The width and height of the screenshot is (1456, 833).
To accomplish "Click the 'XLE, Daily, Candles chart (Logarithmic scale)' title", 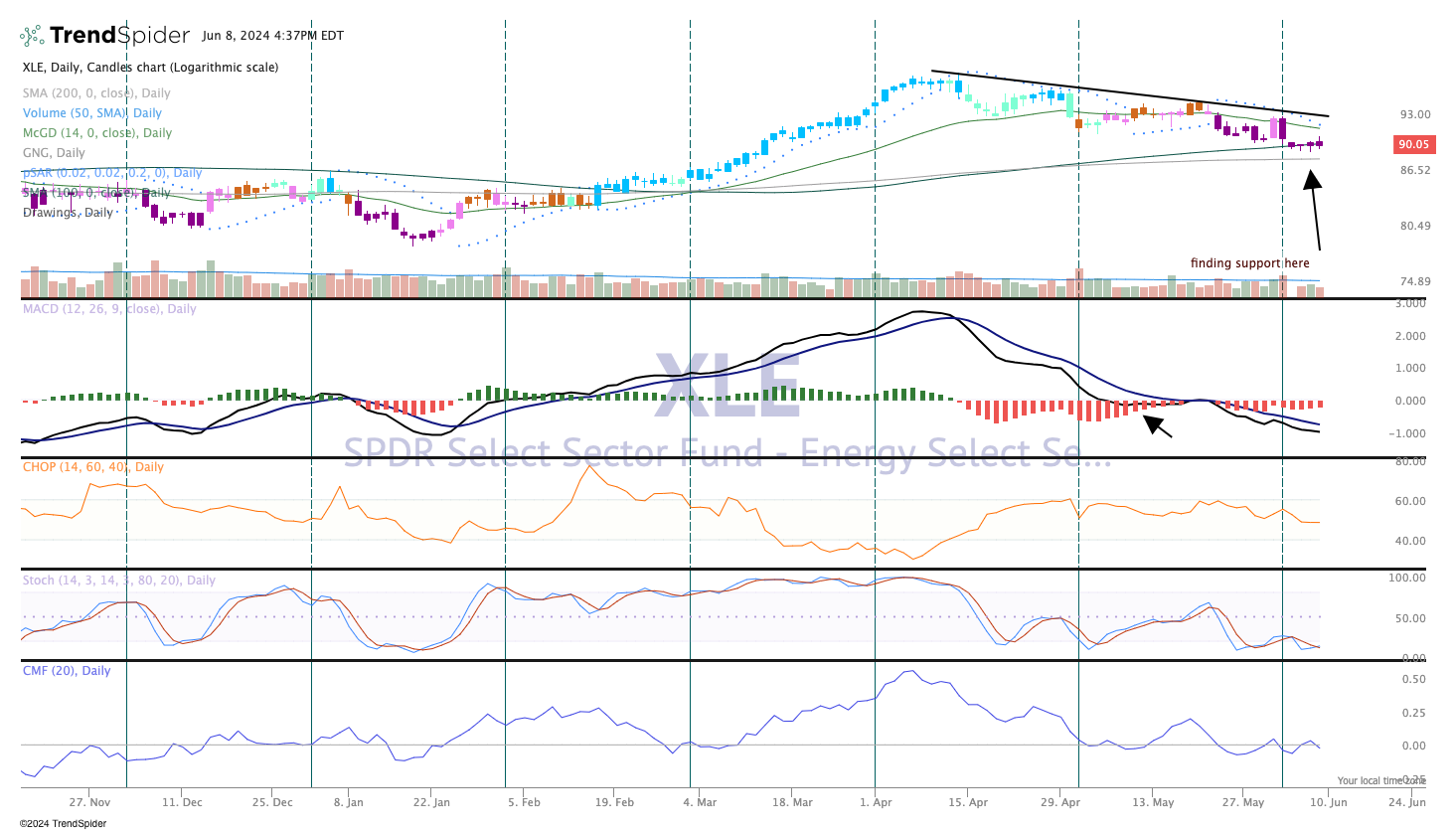I will (151, 68).
